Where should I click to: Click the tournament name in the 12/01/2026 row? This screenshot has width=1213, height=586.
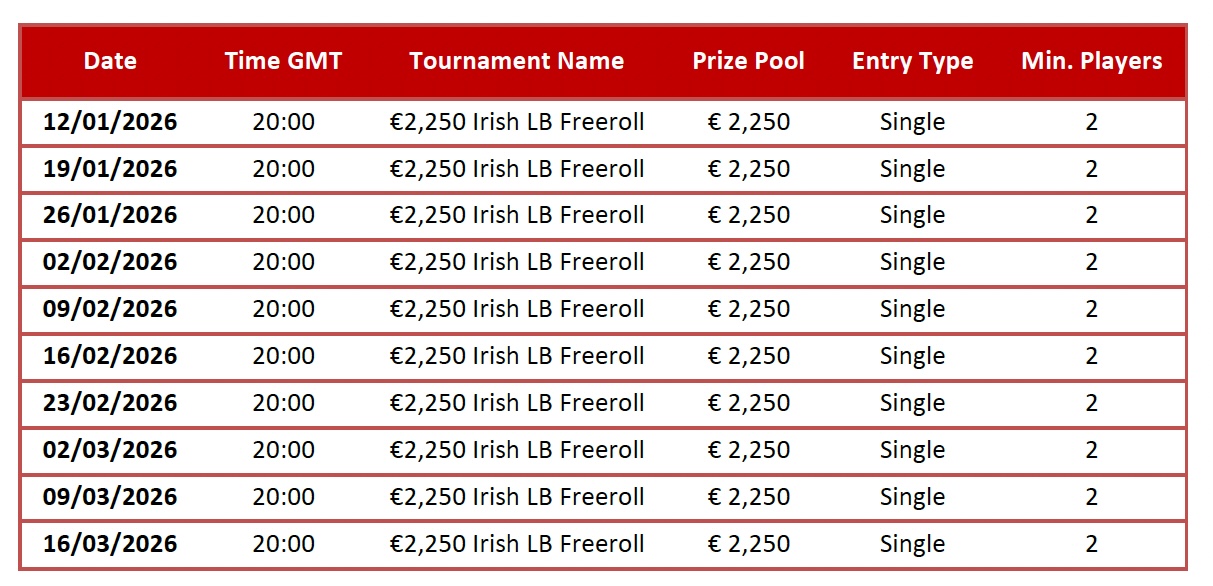(516, 122)
